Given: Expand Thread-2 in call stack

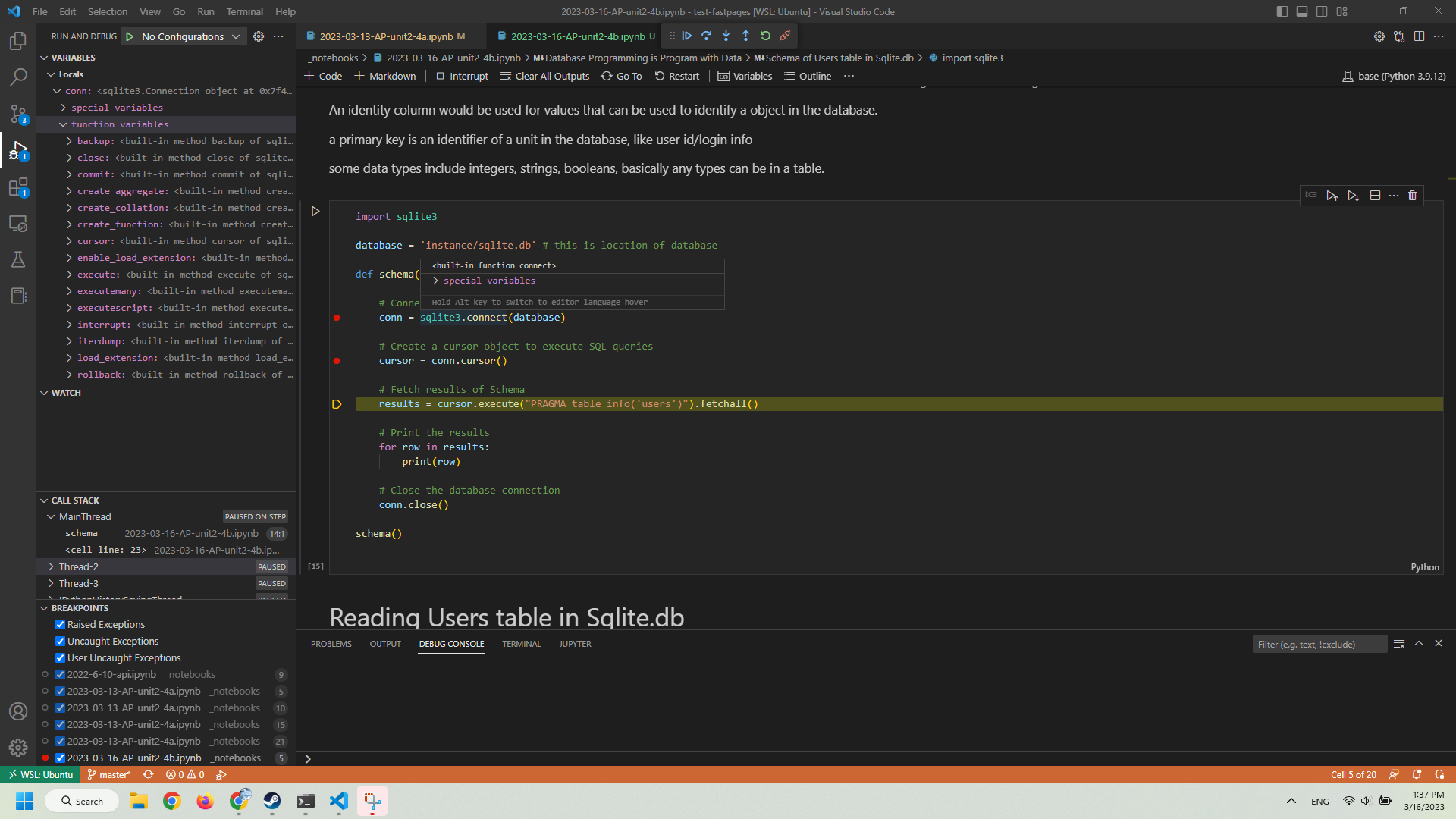Looking at the screenshot, I should (x=51, y=567).
